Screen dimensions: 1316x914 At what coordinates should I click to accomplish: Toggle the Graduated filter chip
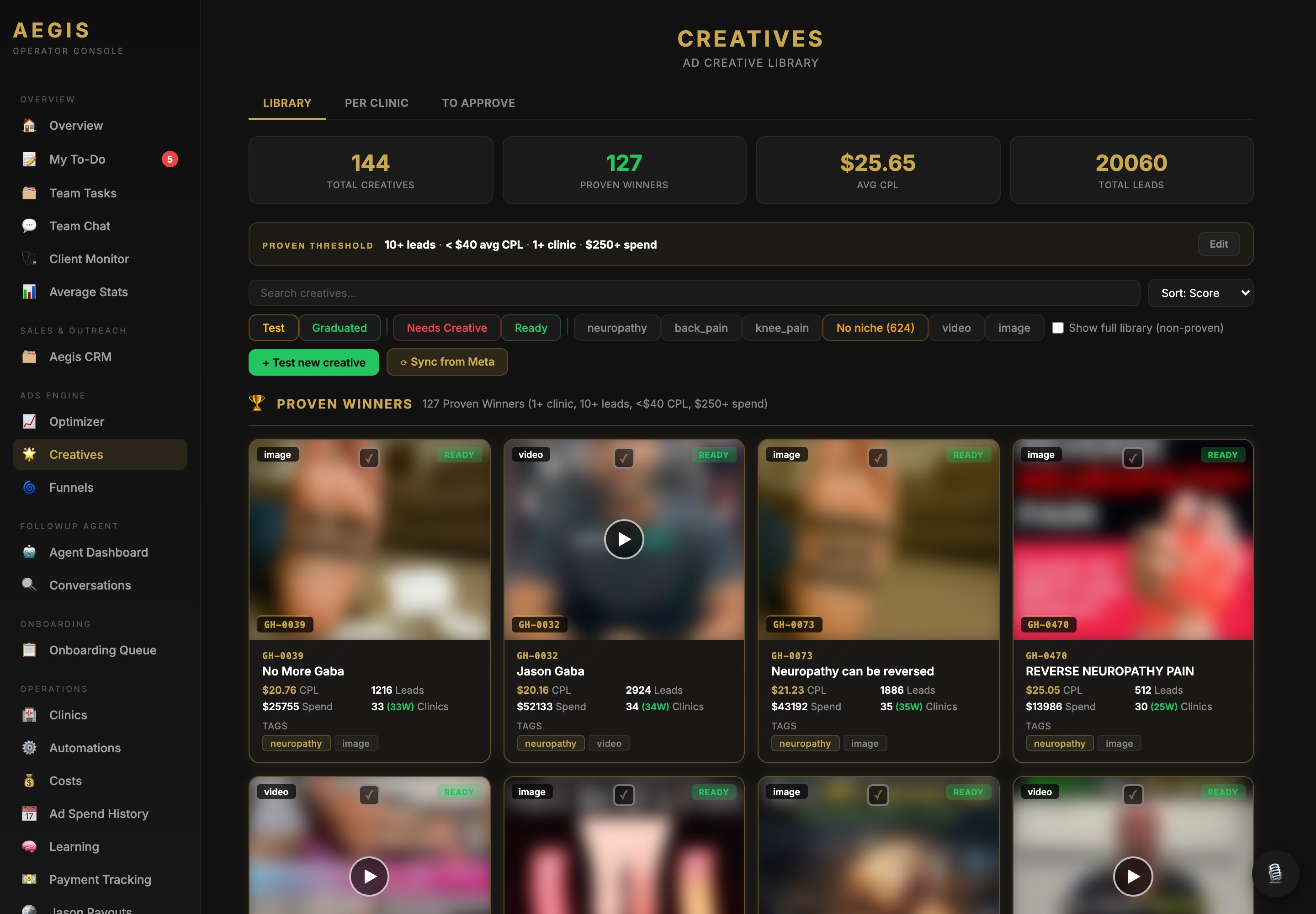[x=340, y=328]
